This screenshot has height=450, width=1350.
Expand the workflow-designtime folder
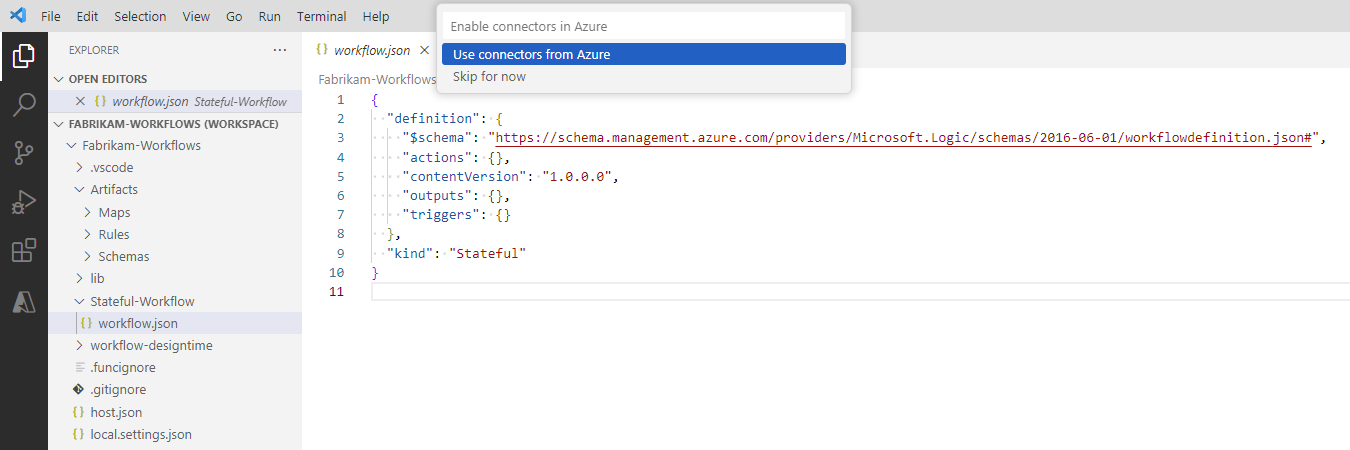click(150, 345)
